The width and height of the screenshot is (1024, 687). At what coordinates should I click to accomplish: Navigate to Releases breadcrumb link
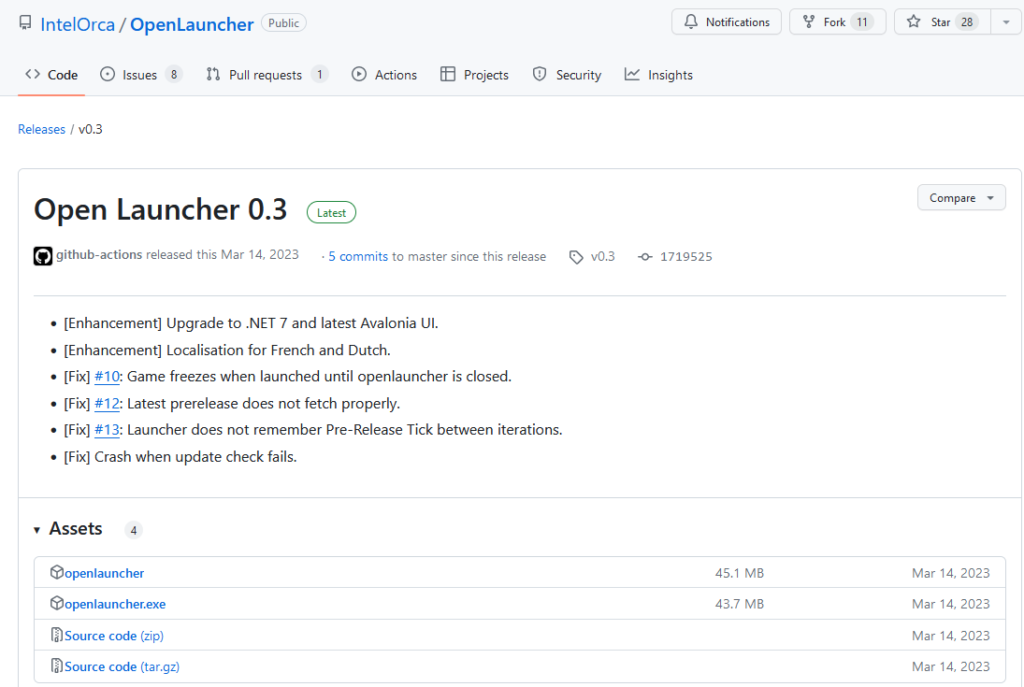coord(41,130)
